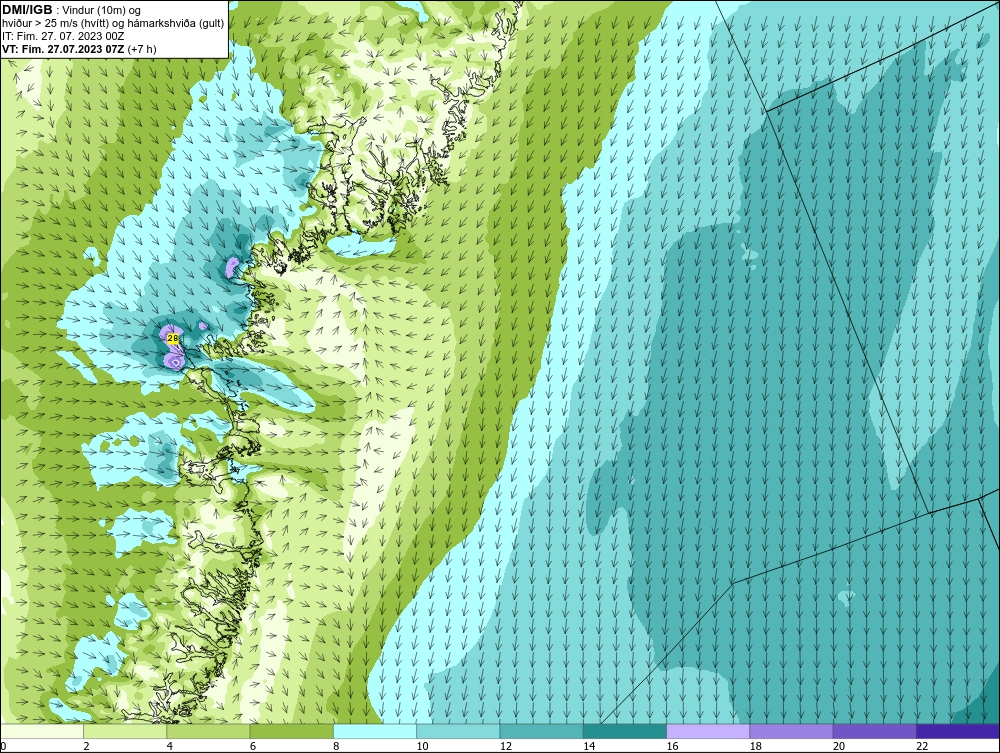Click legend scale label '16'
The width and height of the screenshot is (1000, 753).
pos(672,746)
